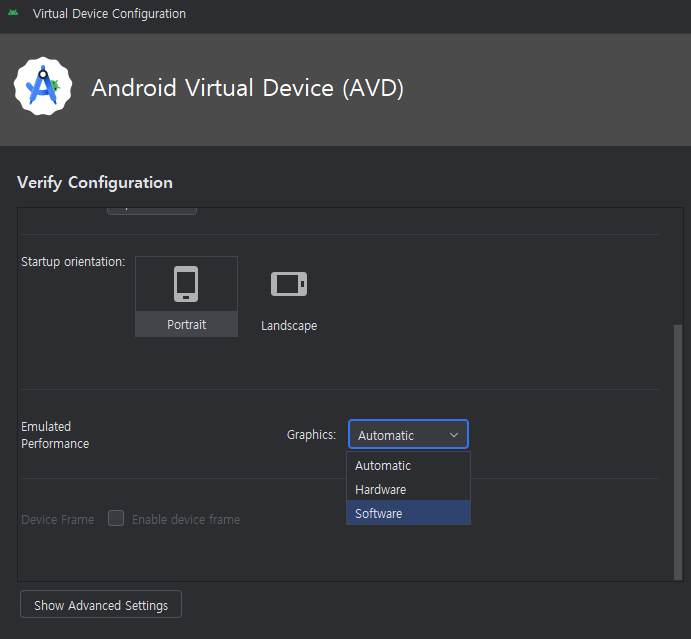Click the Graphics dropdown chevron arrow
691x639 pixels.
pos(453,435)
